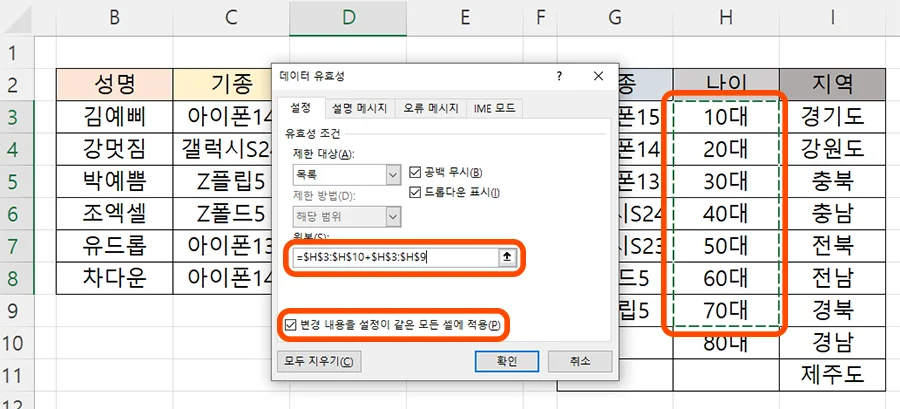
Task: Click cell containing Z플립5 in column C
Action: (223, 182)
